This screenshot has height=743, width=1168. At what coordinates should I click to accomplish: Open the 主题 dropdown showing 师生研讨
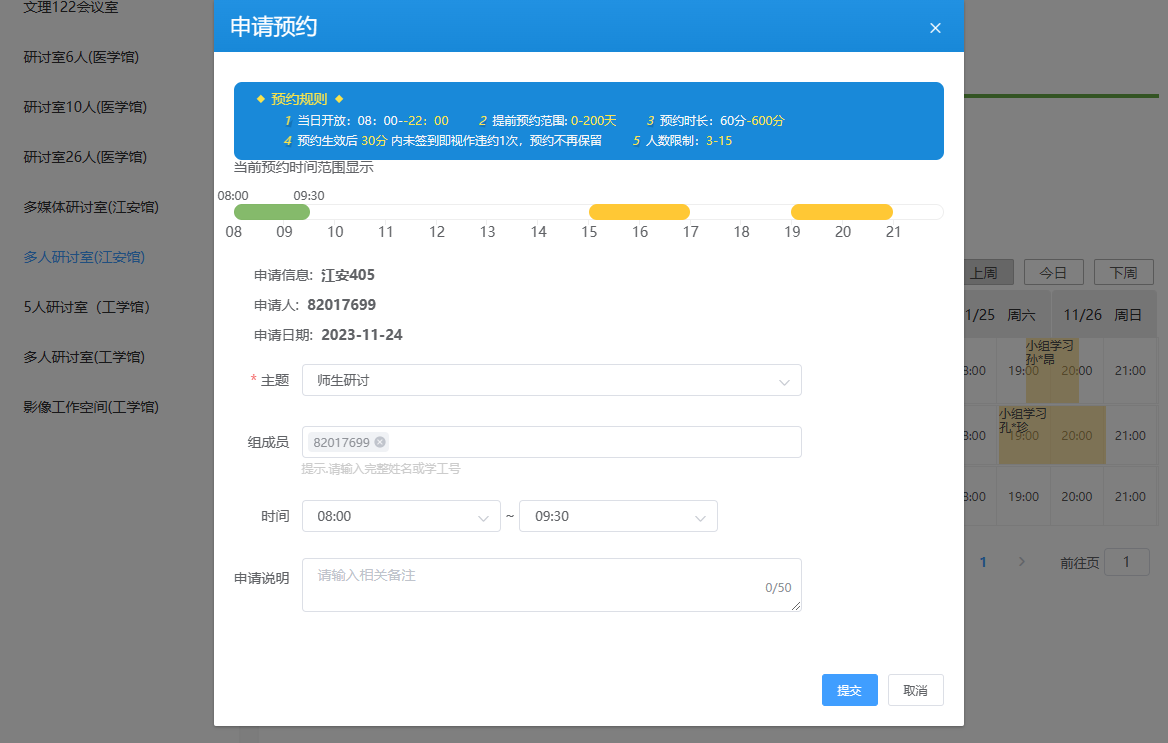coord(551,380)
